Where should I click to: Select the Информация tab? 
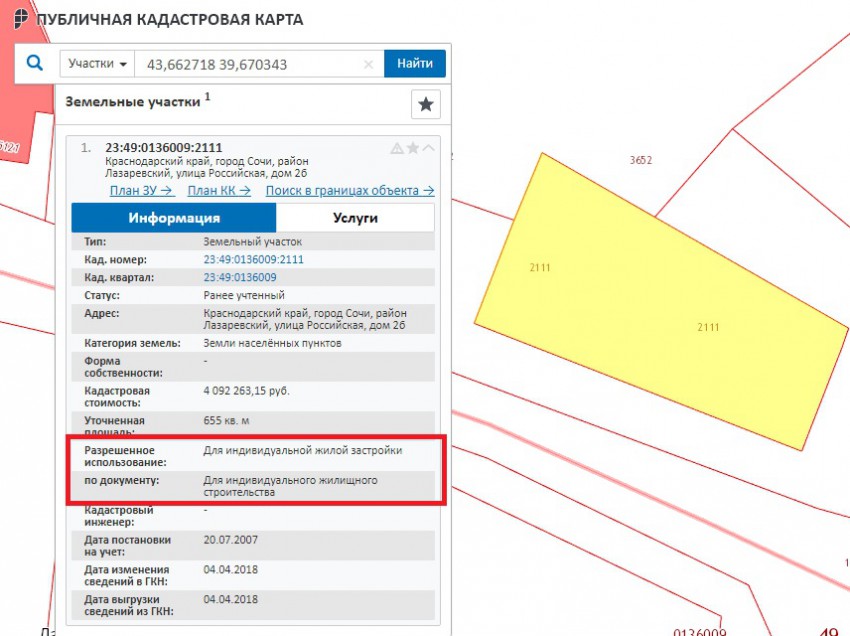tap(174, 218)
